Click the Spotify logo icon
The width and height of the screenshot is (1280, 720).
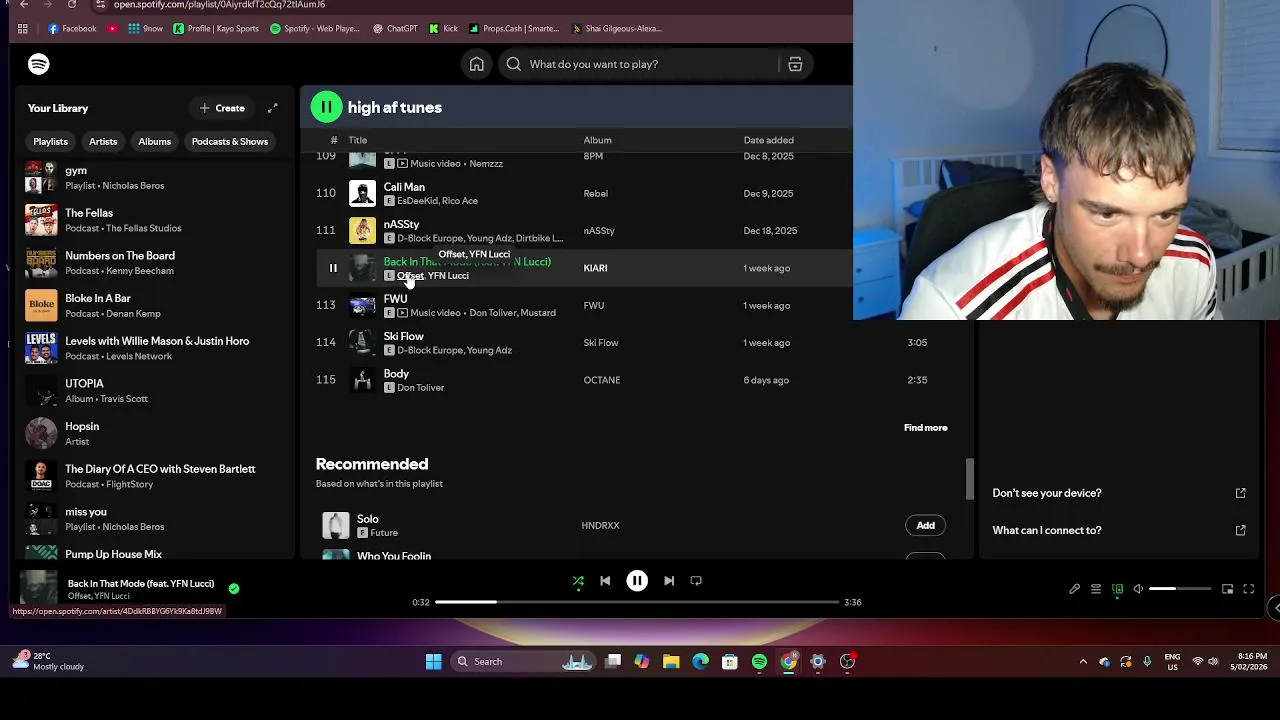(39, 64)
